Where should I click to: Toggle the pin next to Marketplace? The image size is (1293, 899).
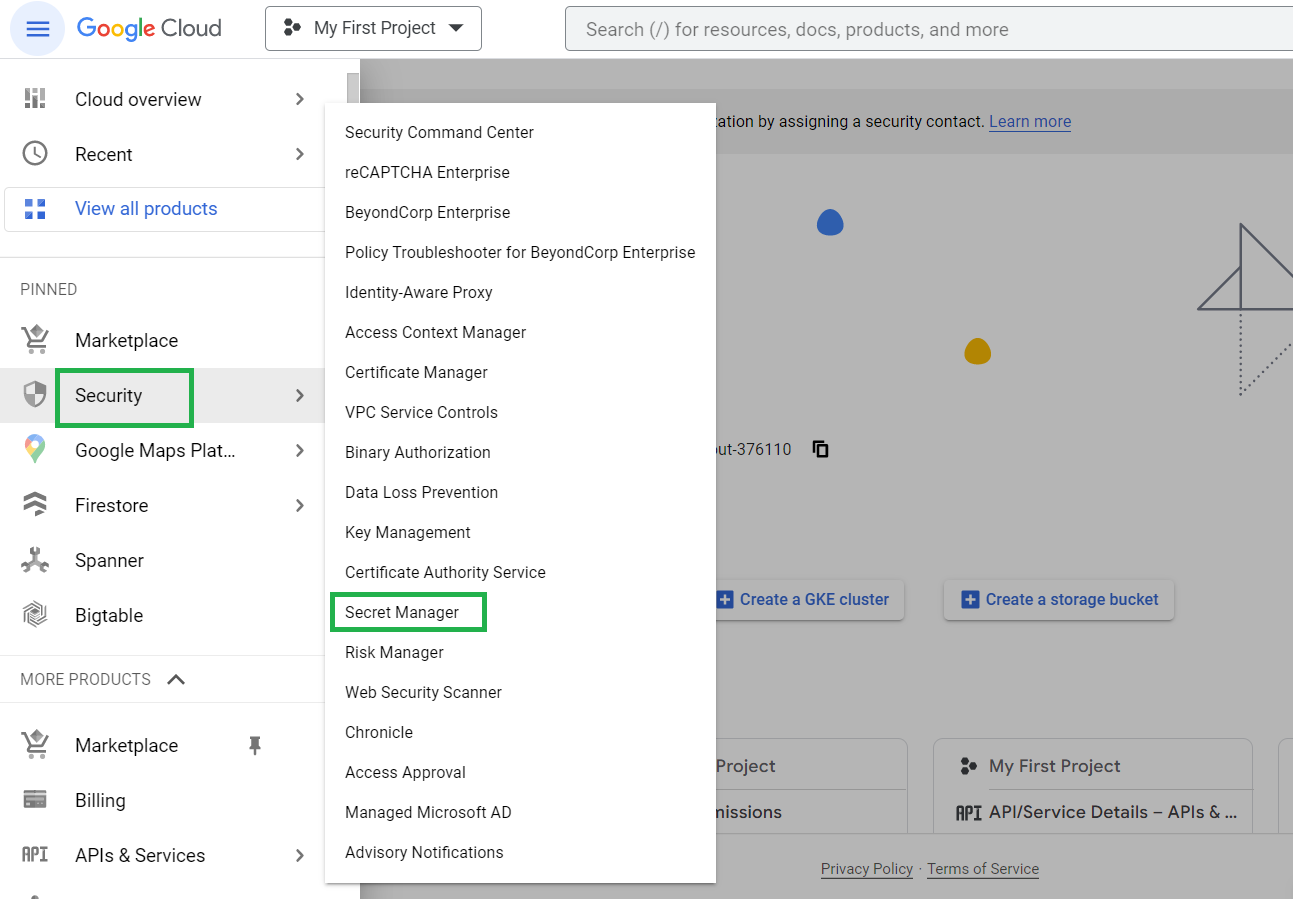click(x=255, y=745)
